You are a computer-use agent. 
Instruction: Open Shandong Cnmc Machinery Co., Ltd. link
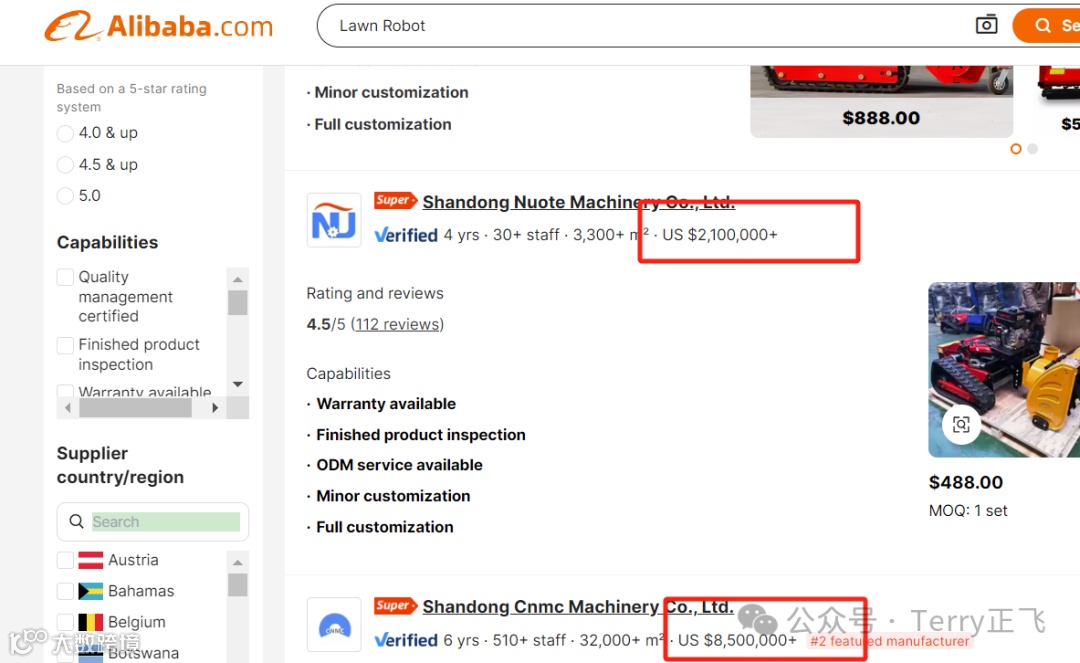click(578, 607)
